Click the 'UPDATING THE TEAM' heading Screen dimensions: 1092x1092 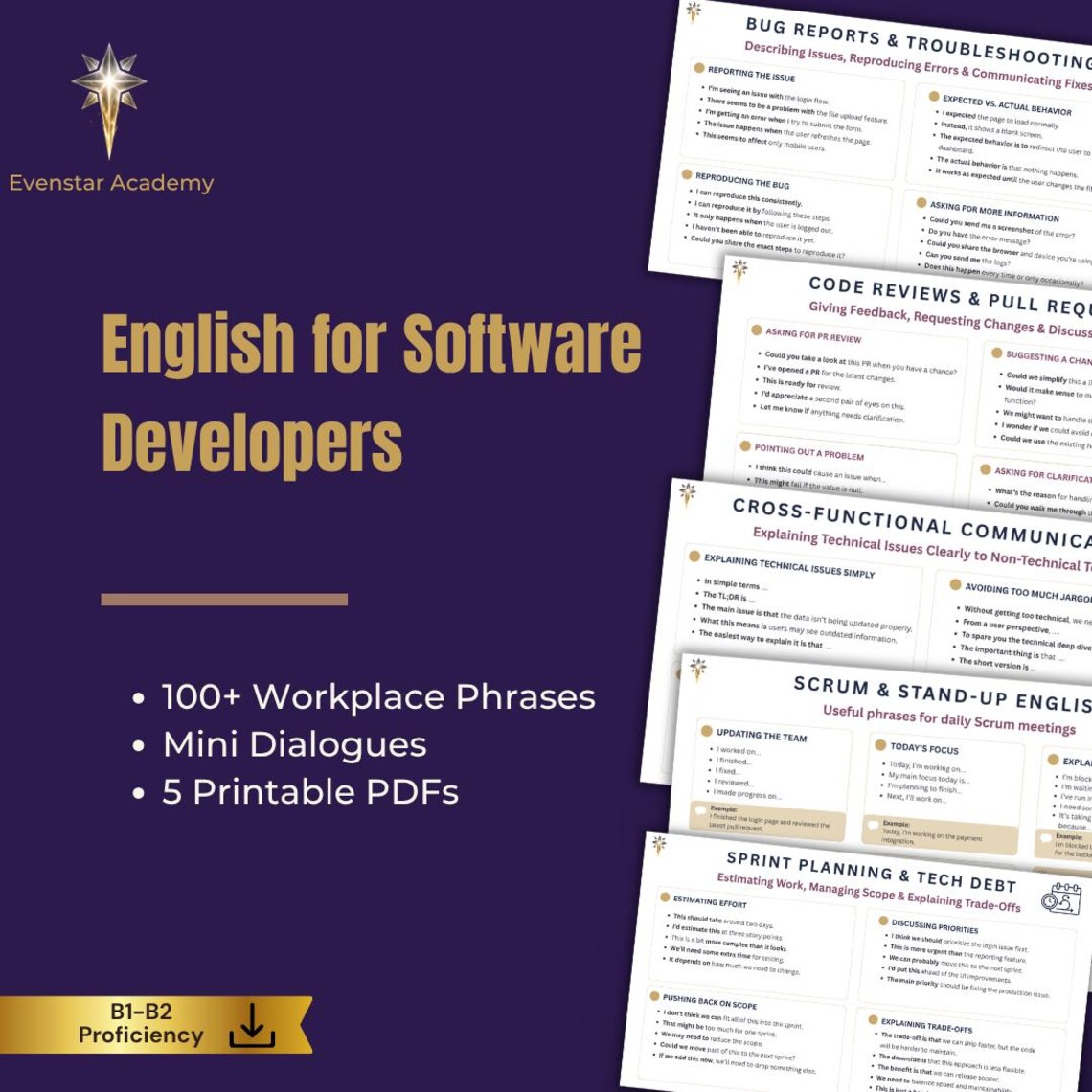pos(762,735)
